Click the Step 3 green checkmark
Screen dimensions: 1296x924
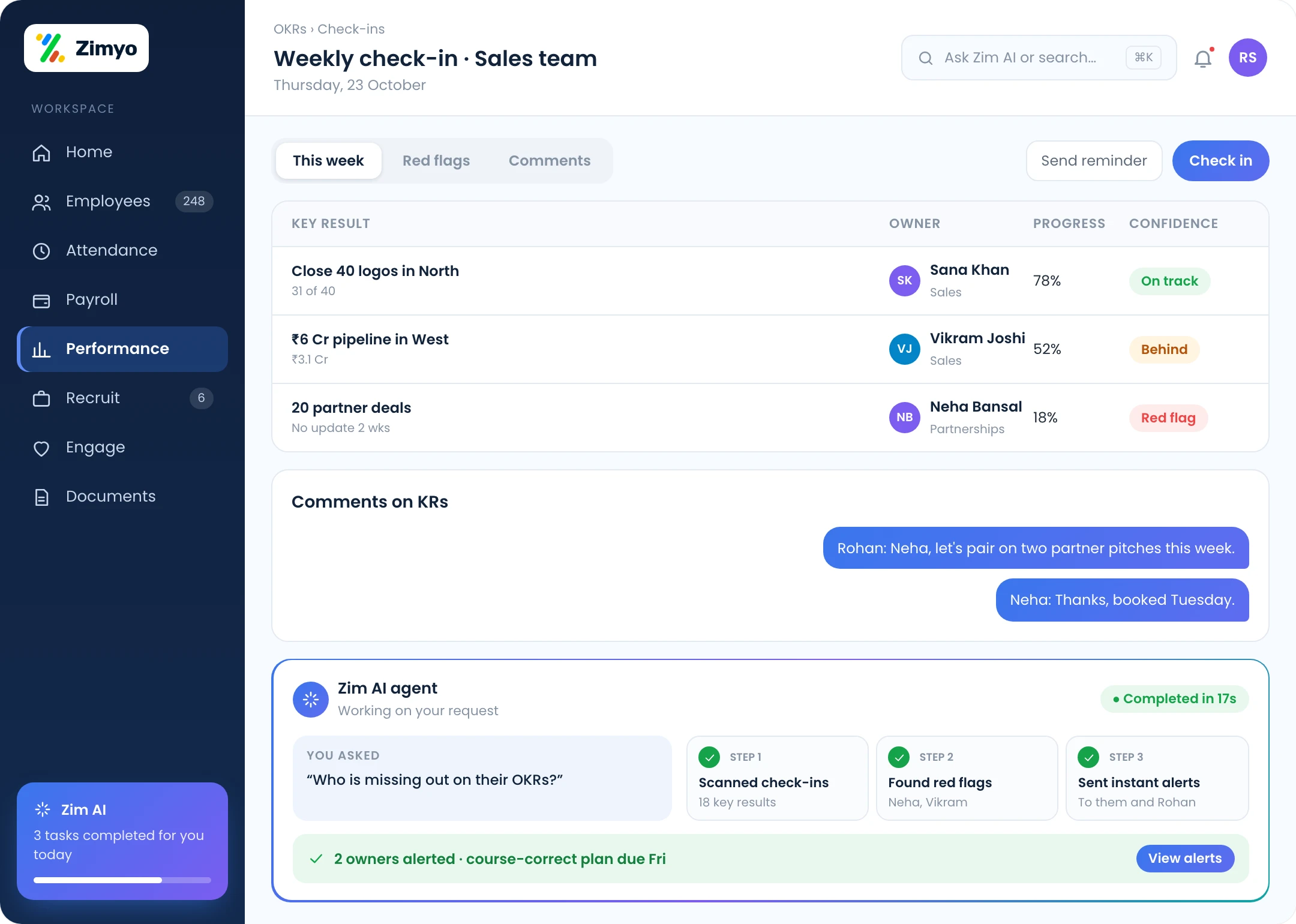(1088, 757)
